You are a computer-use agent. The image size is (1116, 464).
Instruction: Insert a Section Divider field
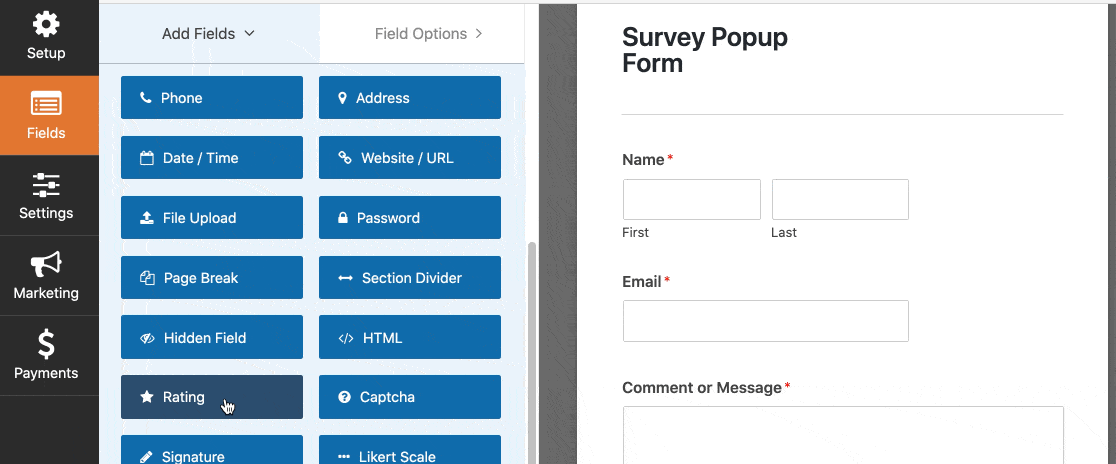409,278
